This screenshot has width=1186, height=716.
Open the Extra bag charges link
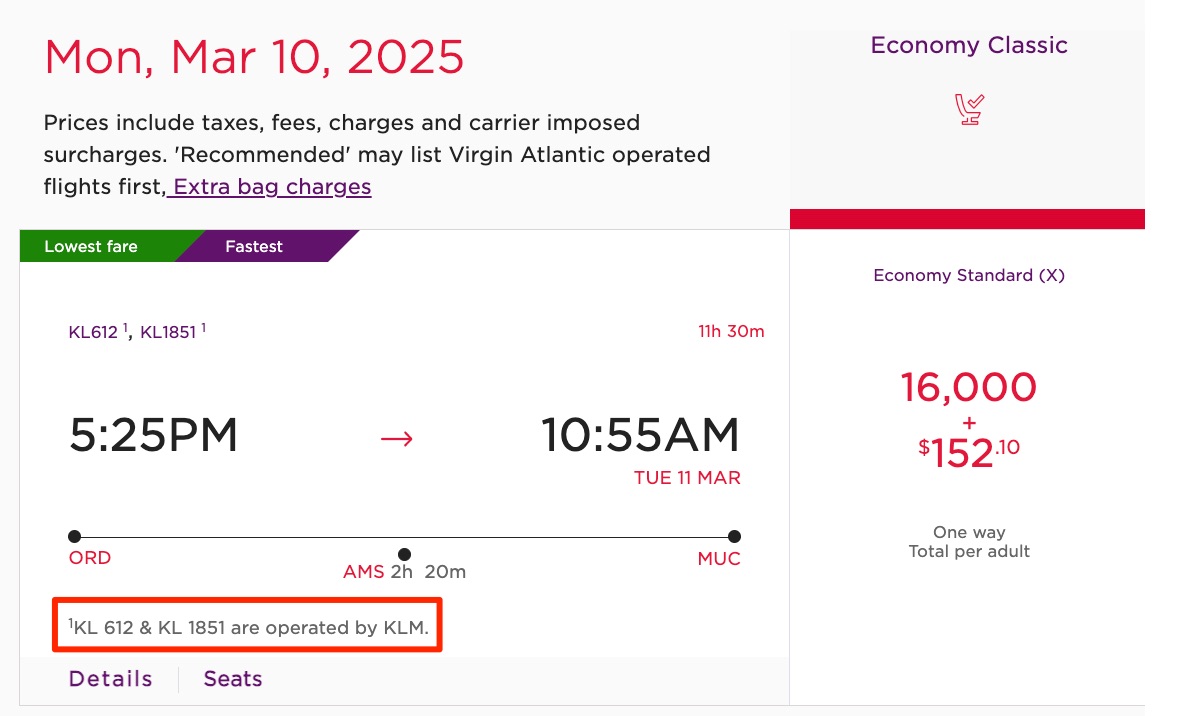click(x=269, y=186)
